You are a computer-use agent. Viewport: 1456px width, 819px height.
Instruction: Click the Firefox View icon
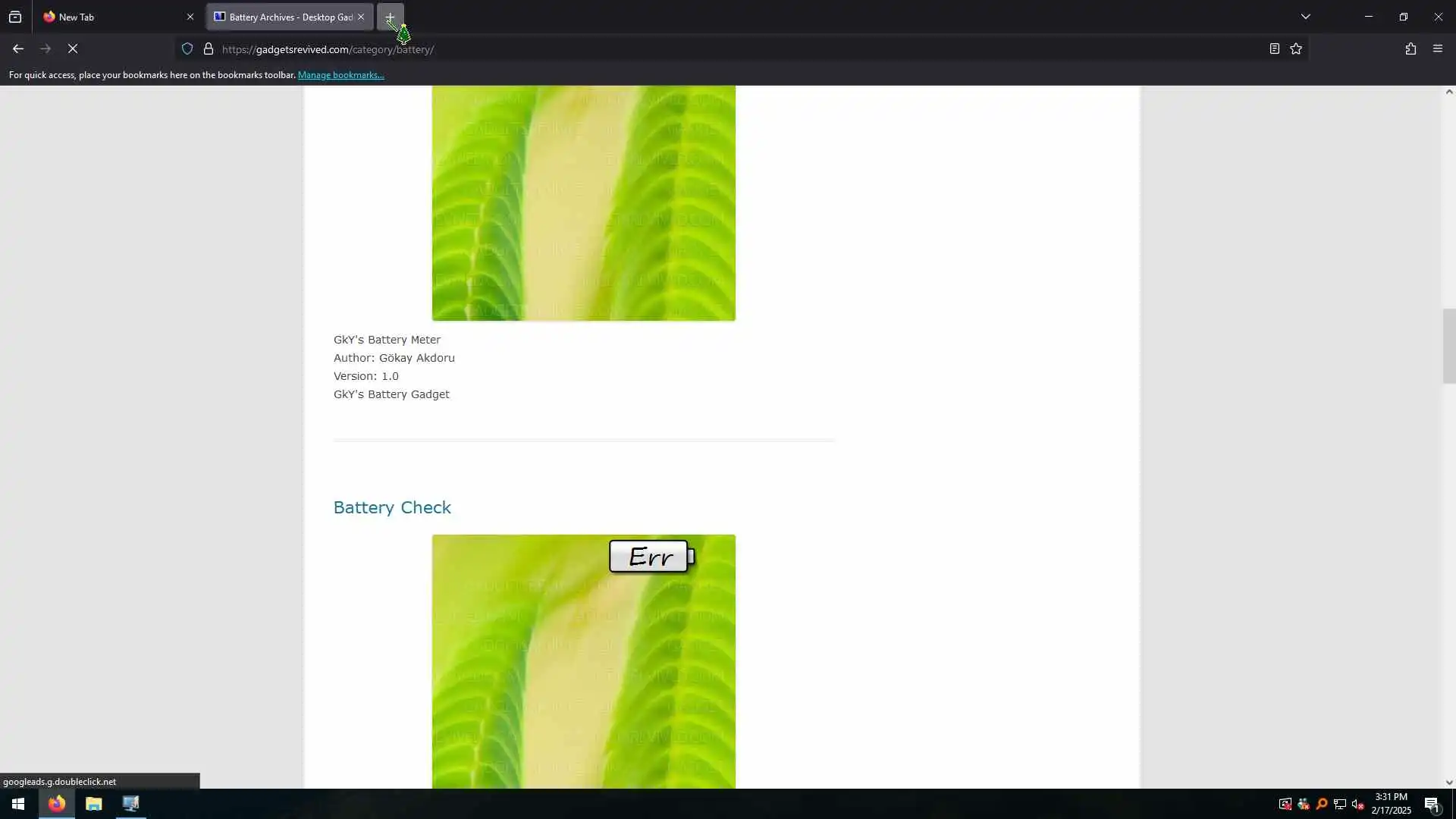pos(15,17)
